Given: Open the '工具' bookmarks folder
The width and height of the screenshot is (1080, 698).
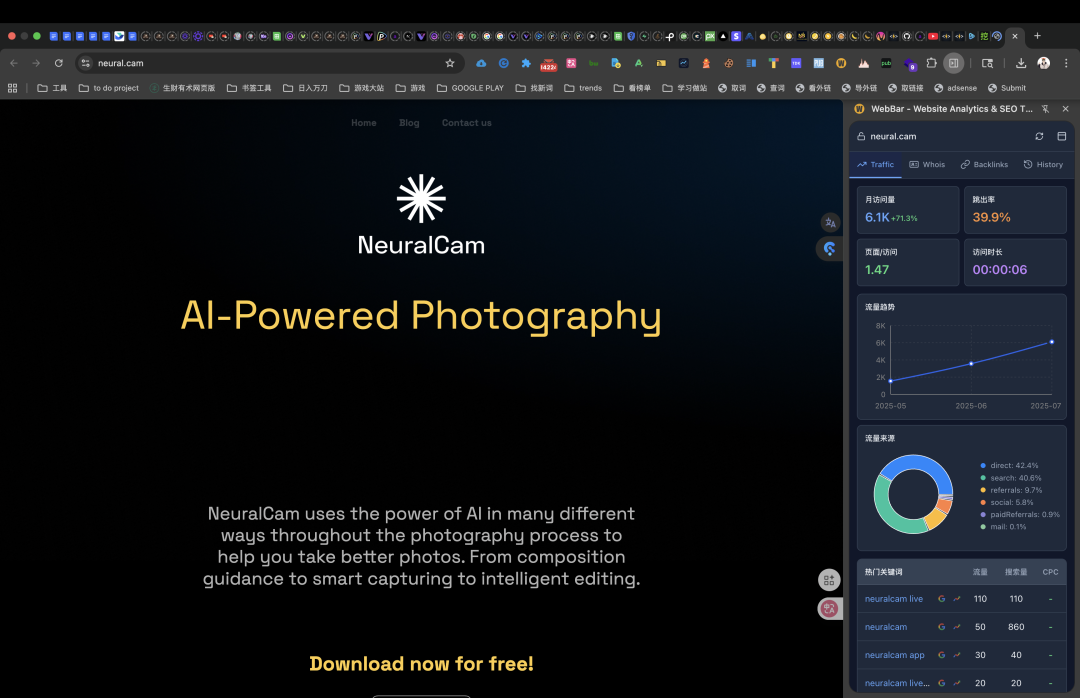Looking at the screenshot, I should (52, 88).
